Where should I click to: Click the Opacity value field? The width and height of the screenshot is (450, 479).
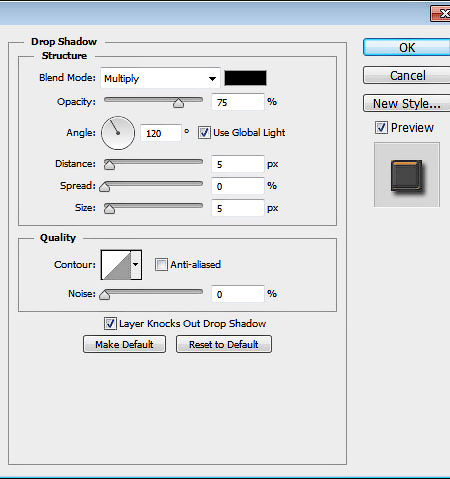click(x=238, y=102)
